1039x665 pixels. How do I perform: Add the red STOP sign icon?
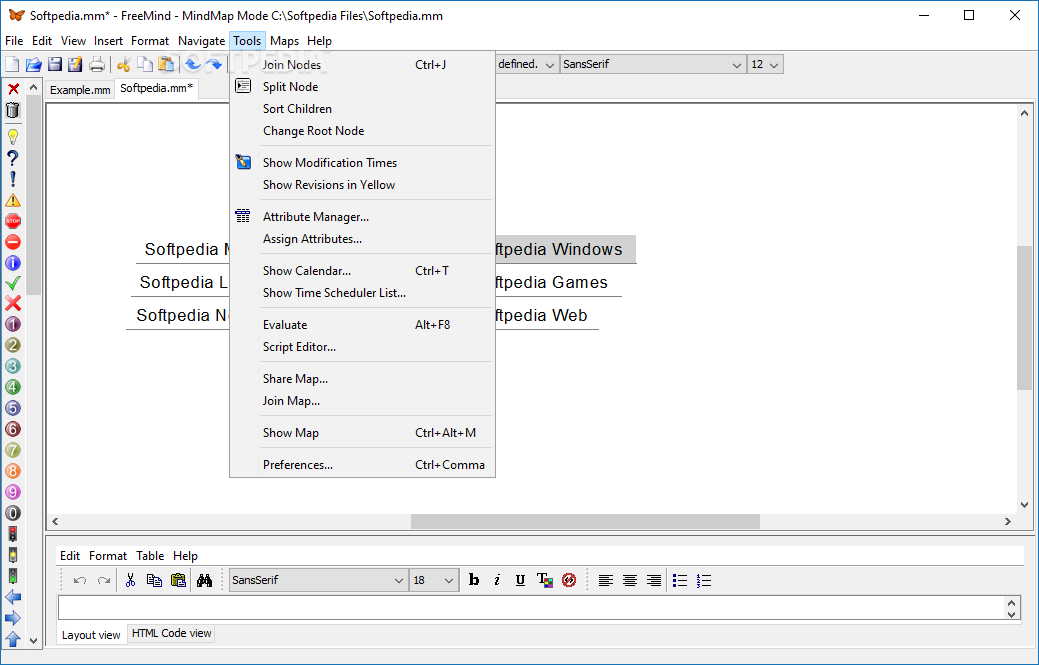point(13,221)
